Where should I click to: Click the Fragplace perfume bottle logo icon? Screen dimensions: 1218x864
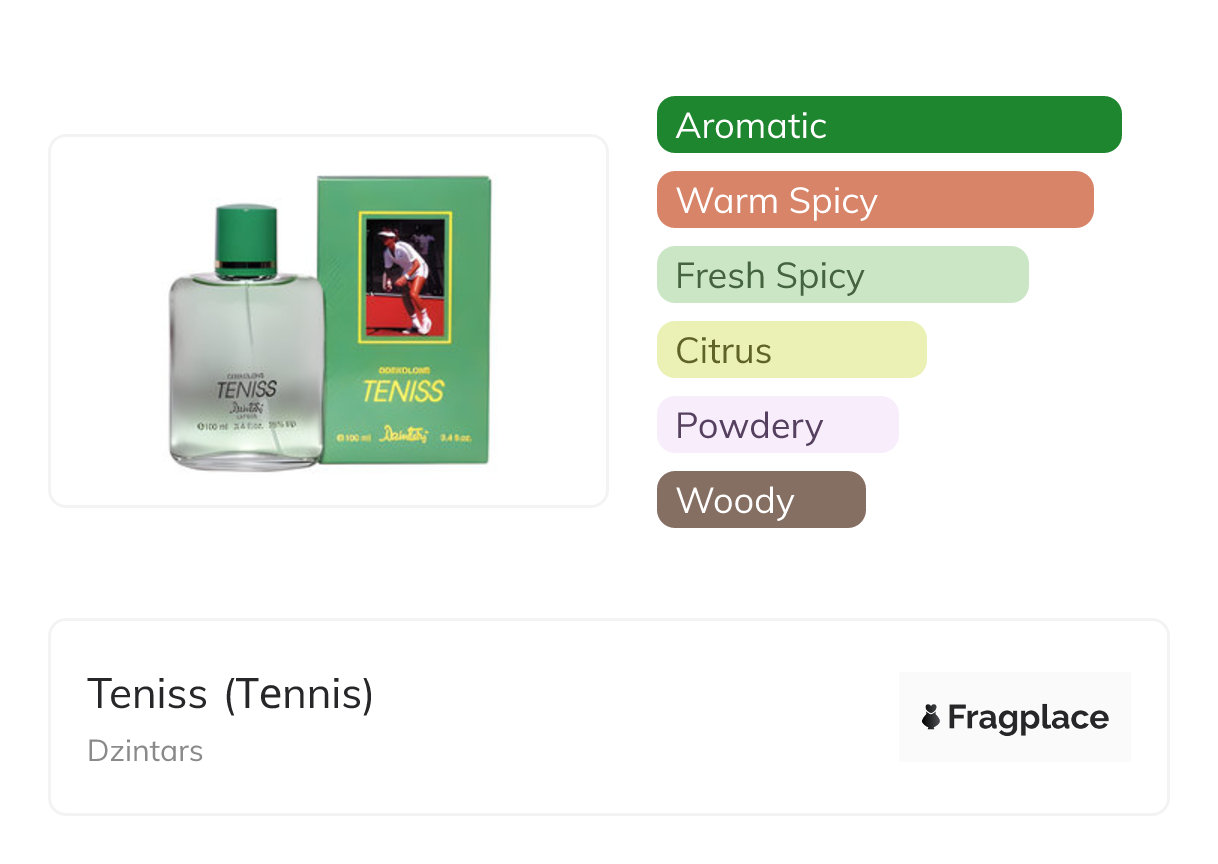[x=931, y=717]
